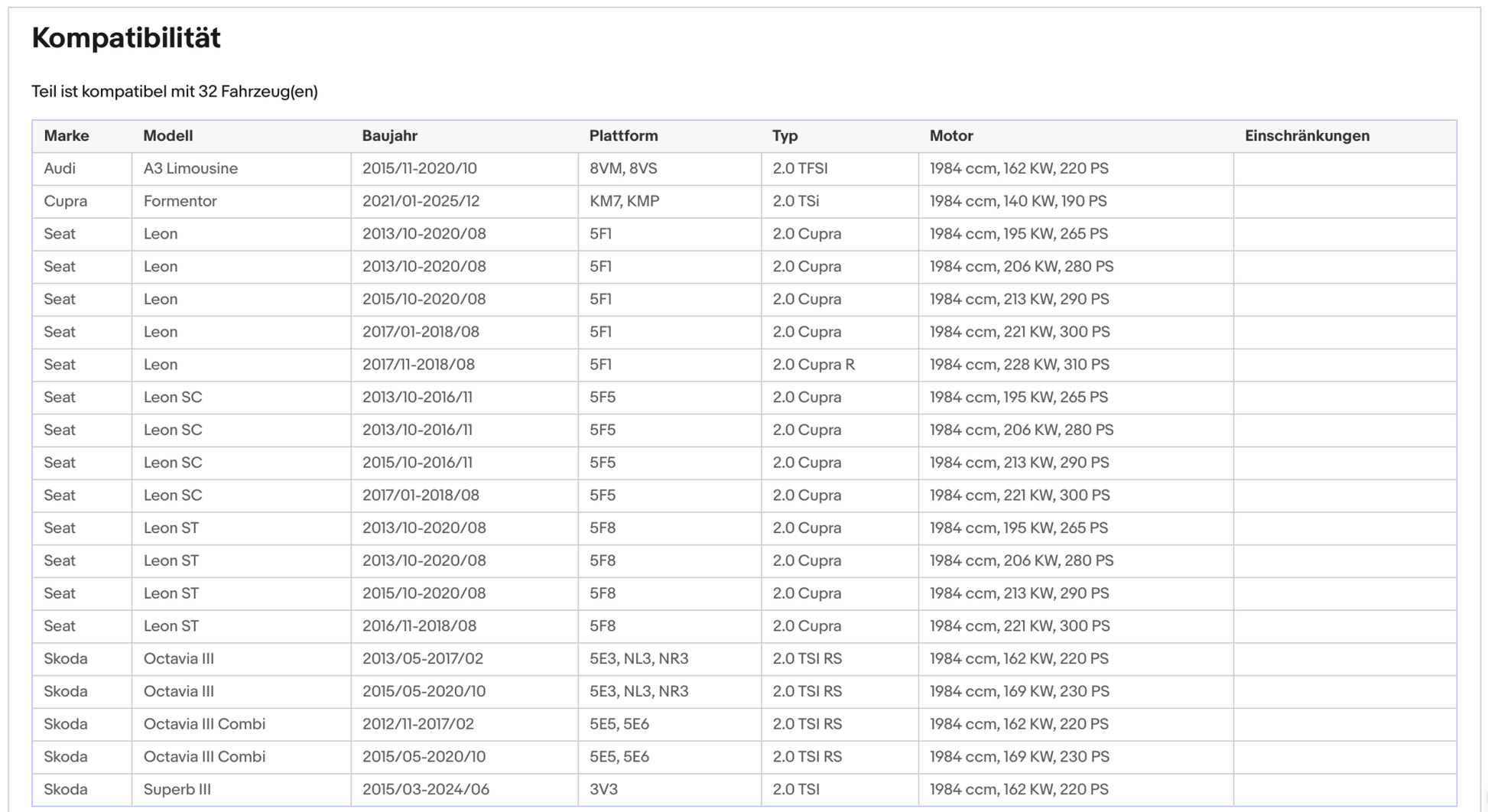This screenshot has height=812, width=1488.
Task: Click the Baujahr column header
Action: pos(389,136)
